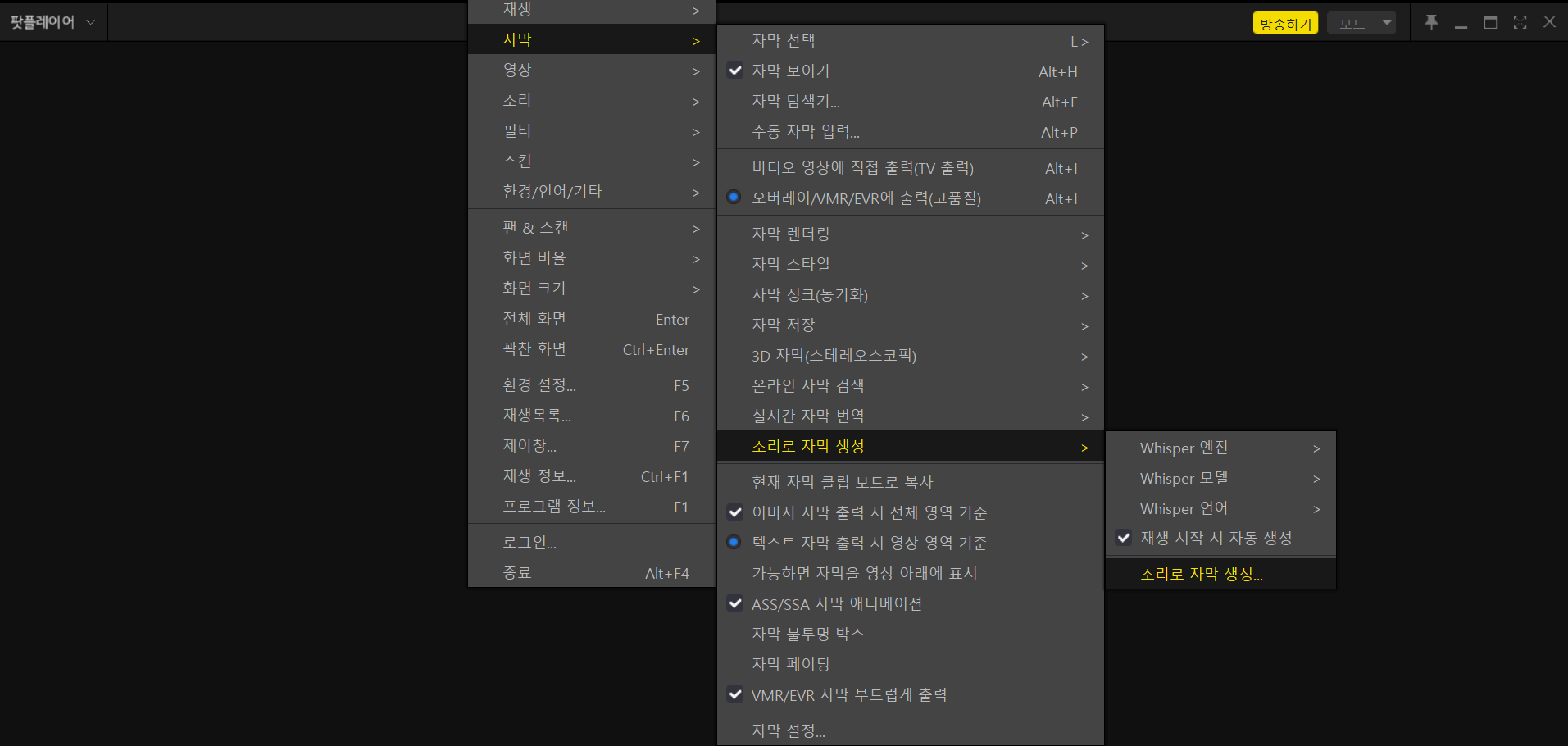1568x746 pixels.
Task: Expand the Whisper 언어 submenu
Action: (1183, 508)
